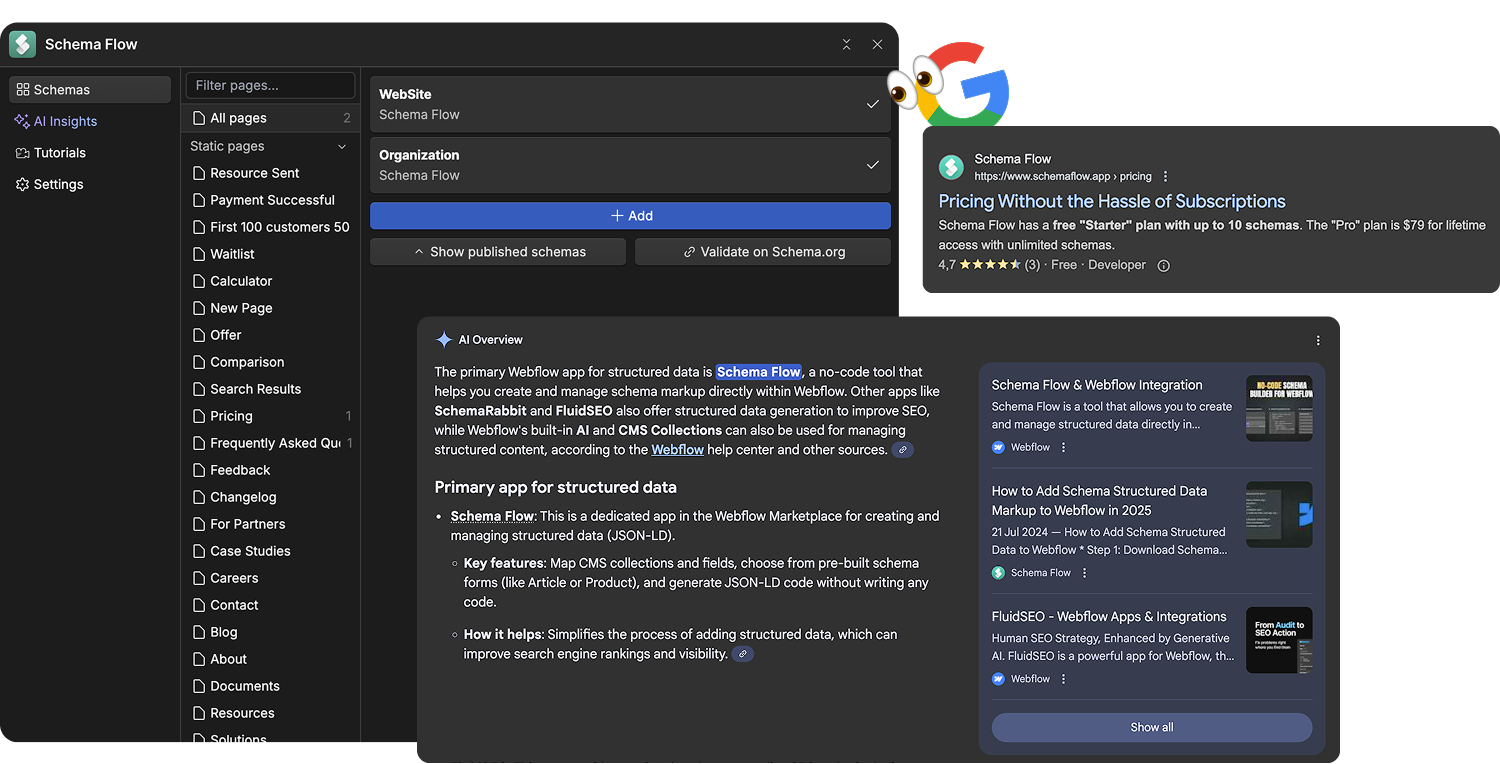Click the Schema Flow logo in the header
The image size is (1500, 764).
tap(22, 44)
